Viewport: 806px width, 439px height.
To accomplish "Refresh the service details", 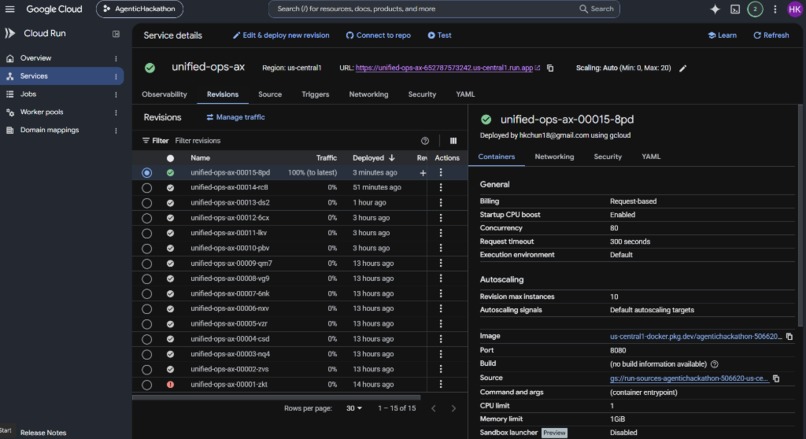I will pyautogui.click(x=771, y=35).
